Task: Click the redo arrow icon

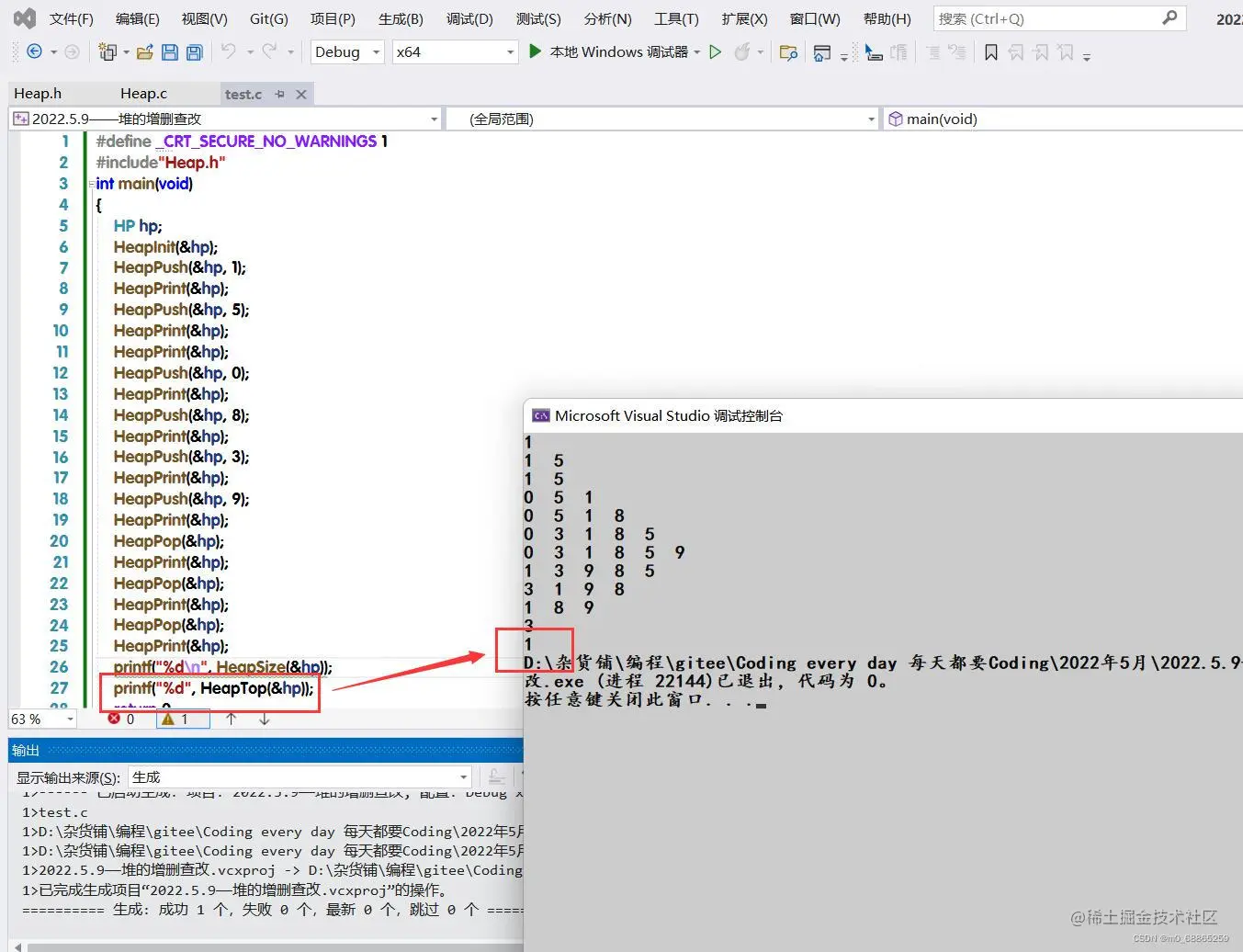Action: pos(269,51)
